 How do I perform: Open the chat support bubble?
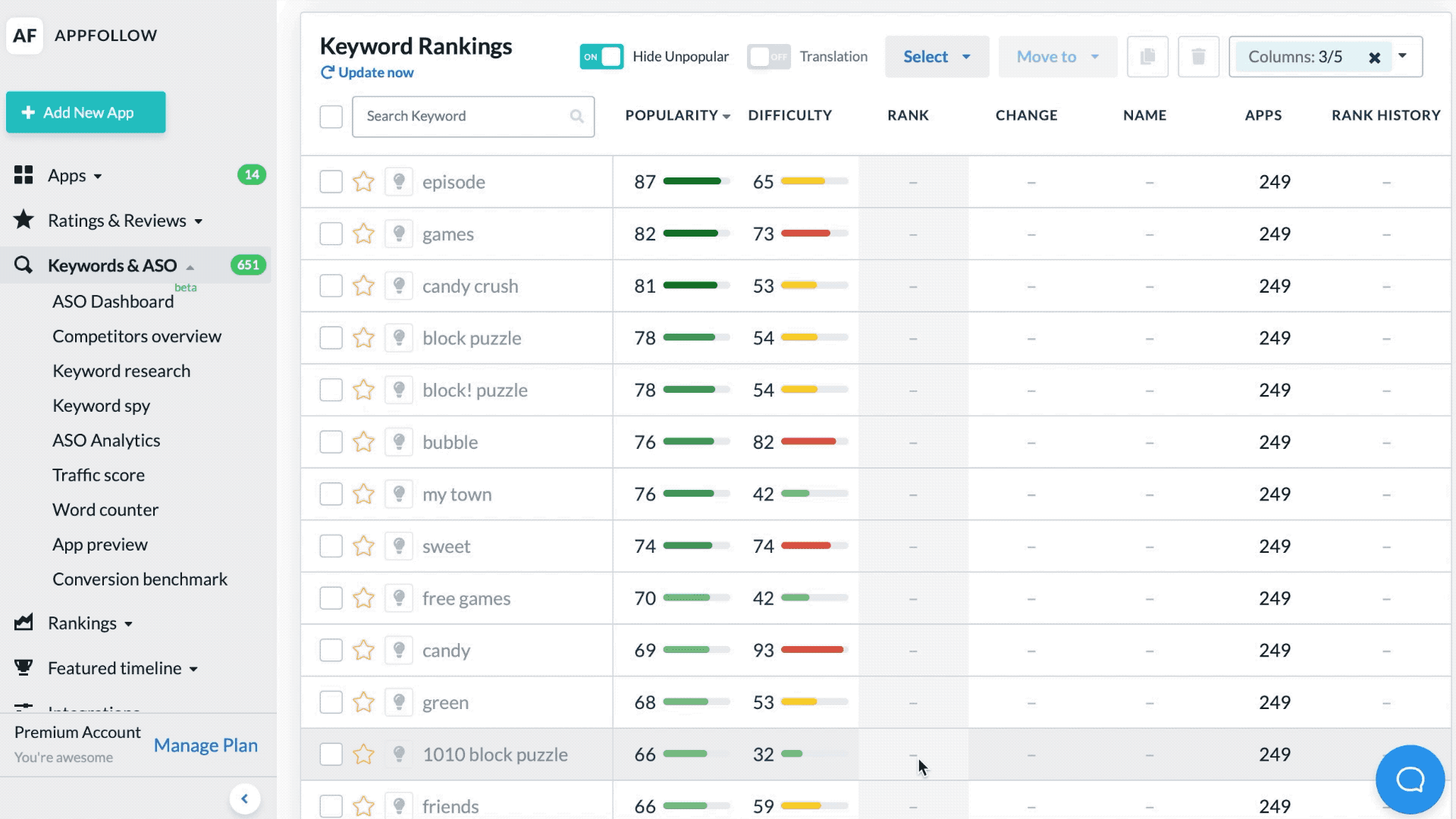[x=1410, y=779]
